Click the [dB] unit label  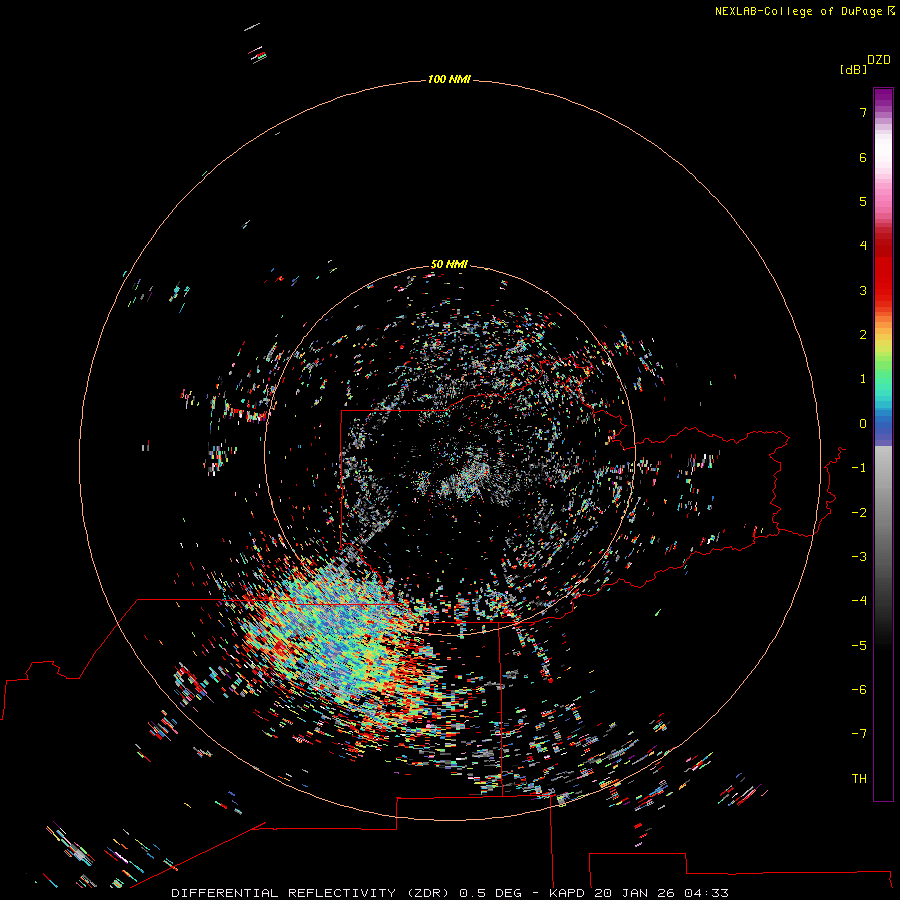[853, 69]
